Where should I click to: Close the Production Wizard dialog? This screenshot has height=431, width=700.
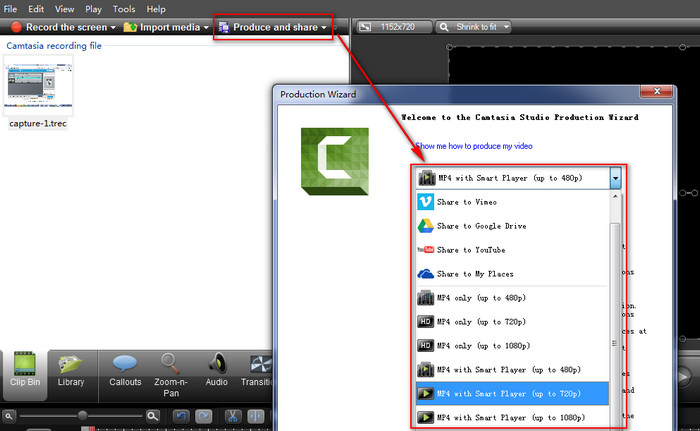coord(656,91)
